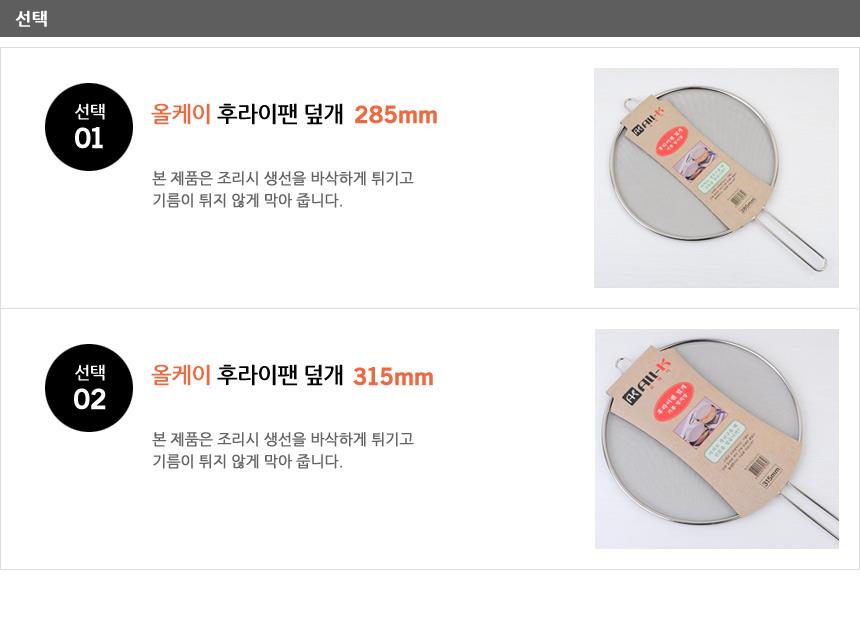Click the black 선택 01 circle badge
This screenshot has height=635, width=860.
click(89, 127)
